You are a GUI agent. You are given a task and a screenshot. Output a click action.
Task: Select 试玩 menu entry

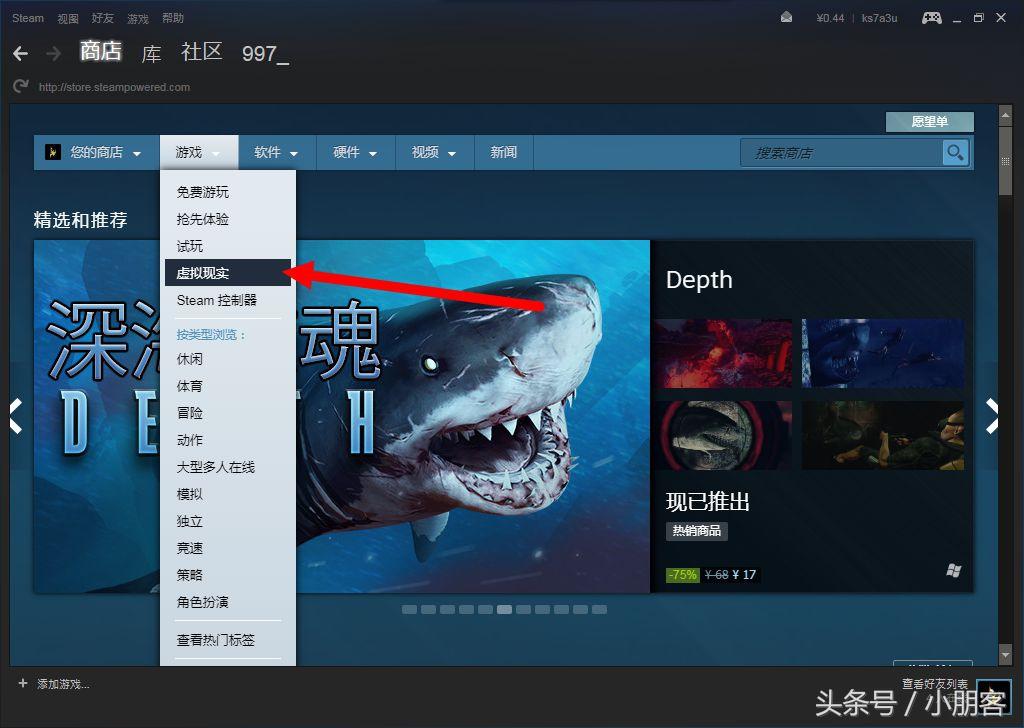[x=189, y=246]
